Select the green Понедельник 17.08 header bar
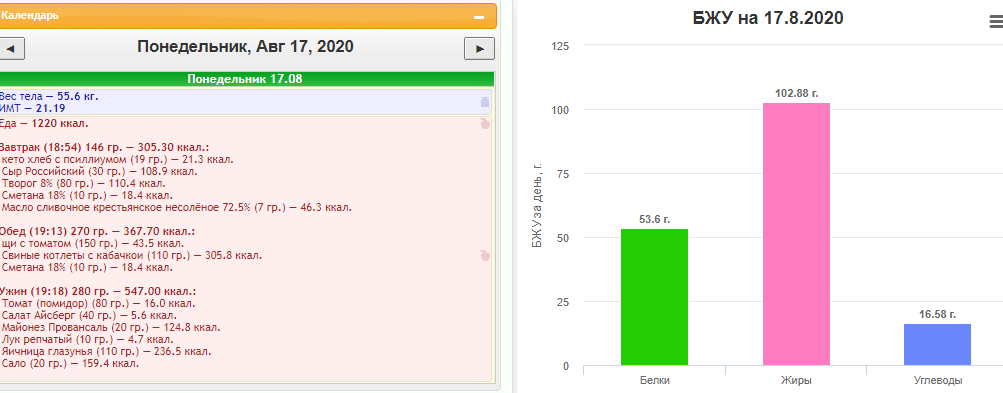1003x393 pixels. point(246,79)
